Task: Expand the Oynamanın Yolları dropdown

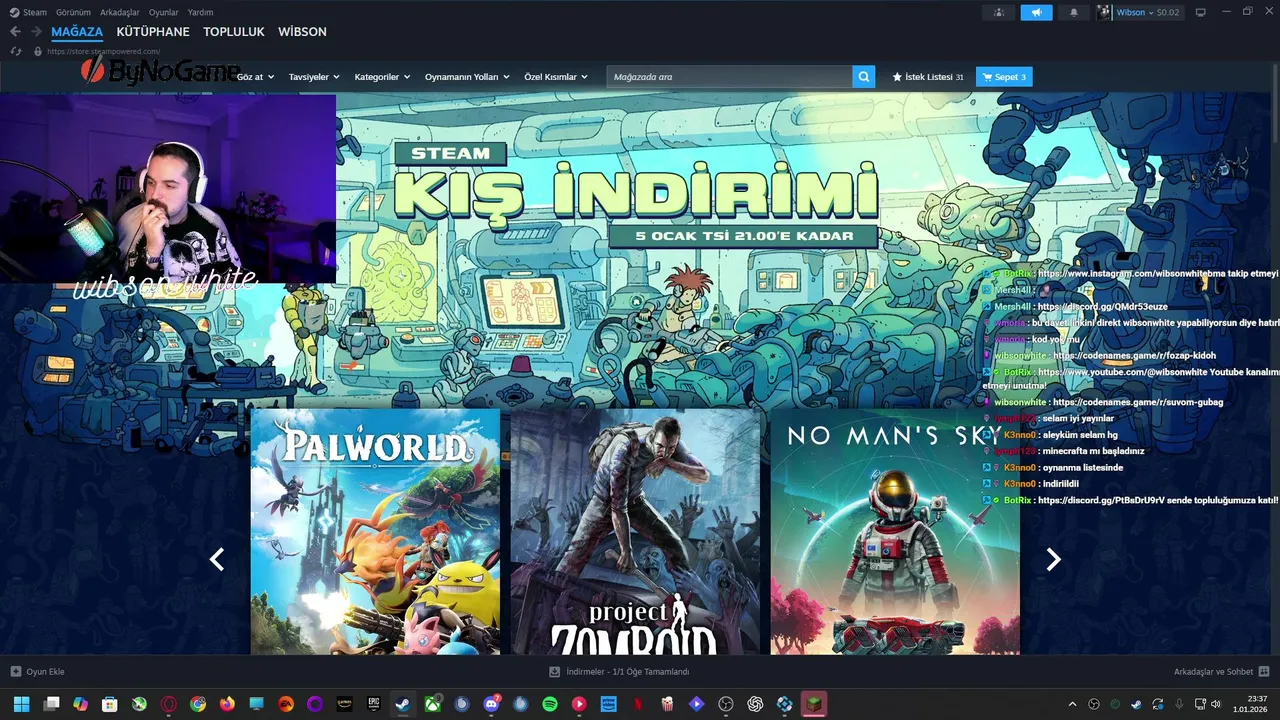Action: click(x=467, y=77)
